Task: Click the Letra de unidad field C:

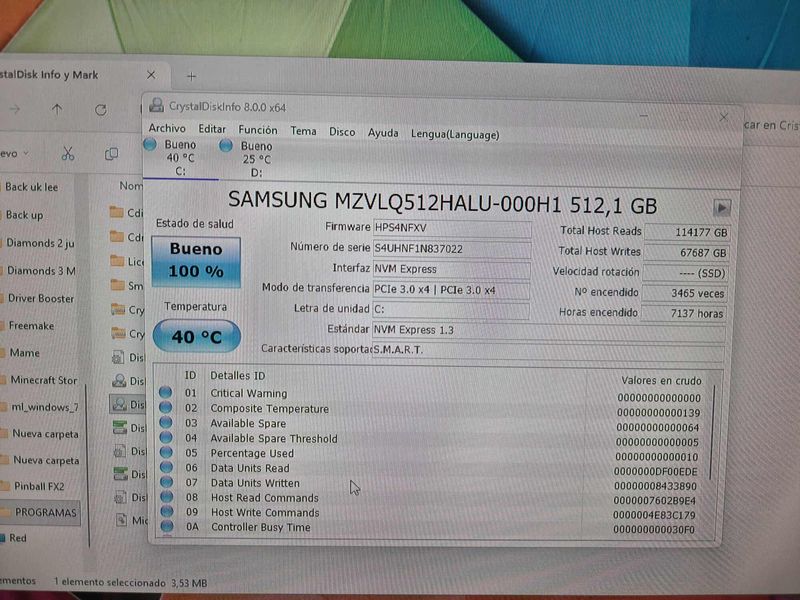Action: (x=451, y=310)
